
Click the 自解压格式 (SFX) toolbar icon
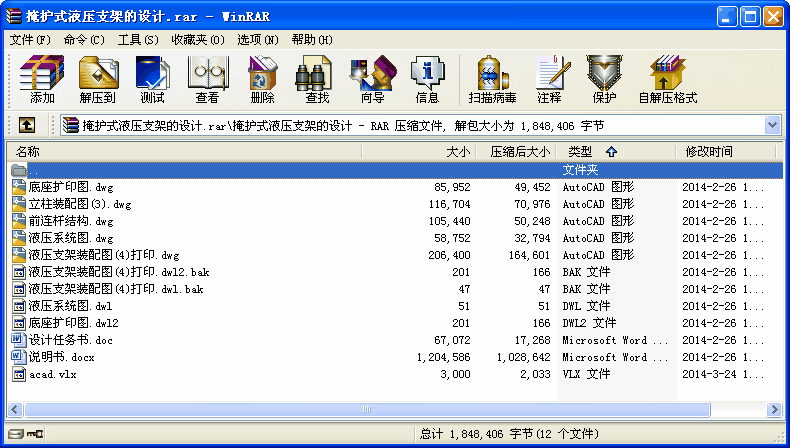pos(668,79)
